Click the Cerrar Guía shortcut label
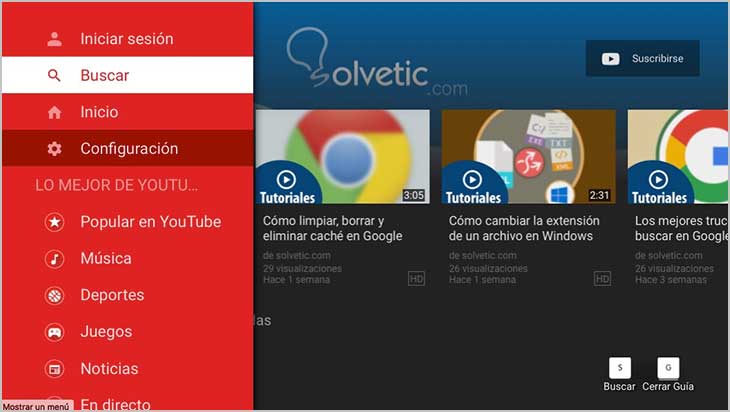 [668, 386]
